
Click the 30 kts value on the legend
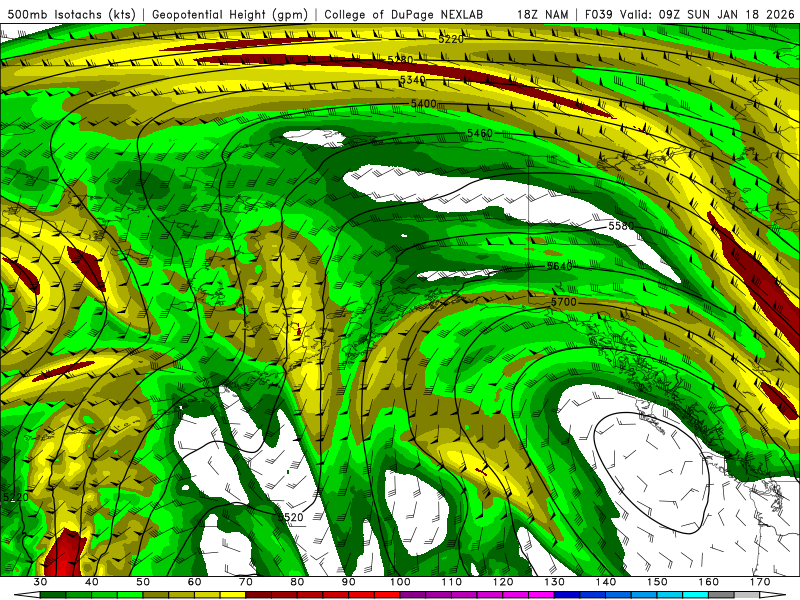(40, 582)
